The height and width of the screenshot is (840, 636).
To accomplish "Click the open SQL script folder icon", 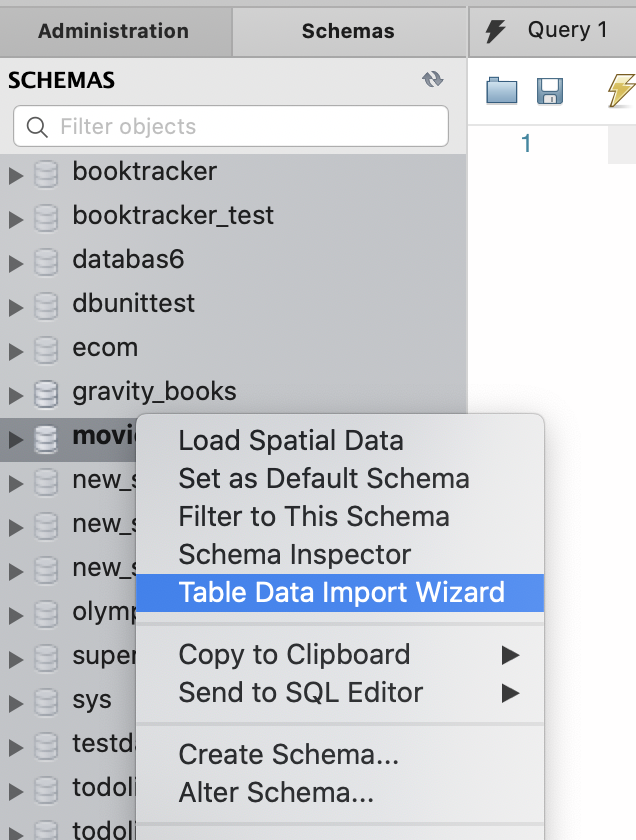I will click(x=501, y=91).
